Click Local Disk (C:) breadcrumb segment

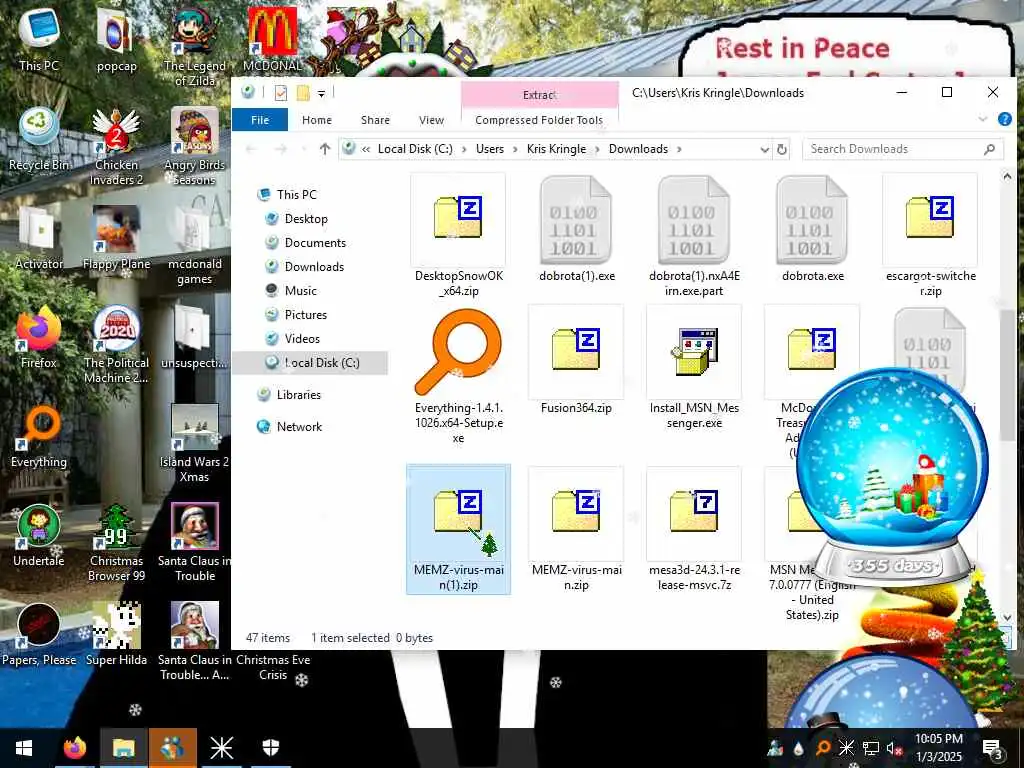pos(415,149)
